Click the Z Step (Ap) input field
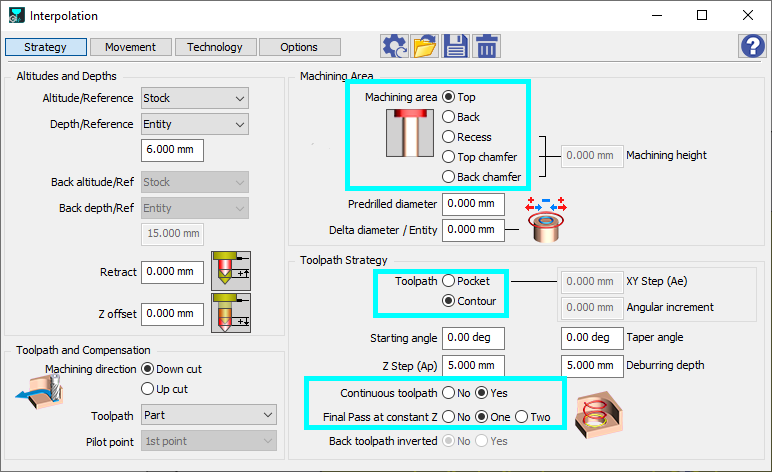This screenshot has height=472, width=772. click(473, 365)
